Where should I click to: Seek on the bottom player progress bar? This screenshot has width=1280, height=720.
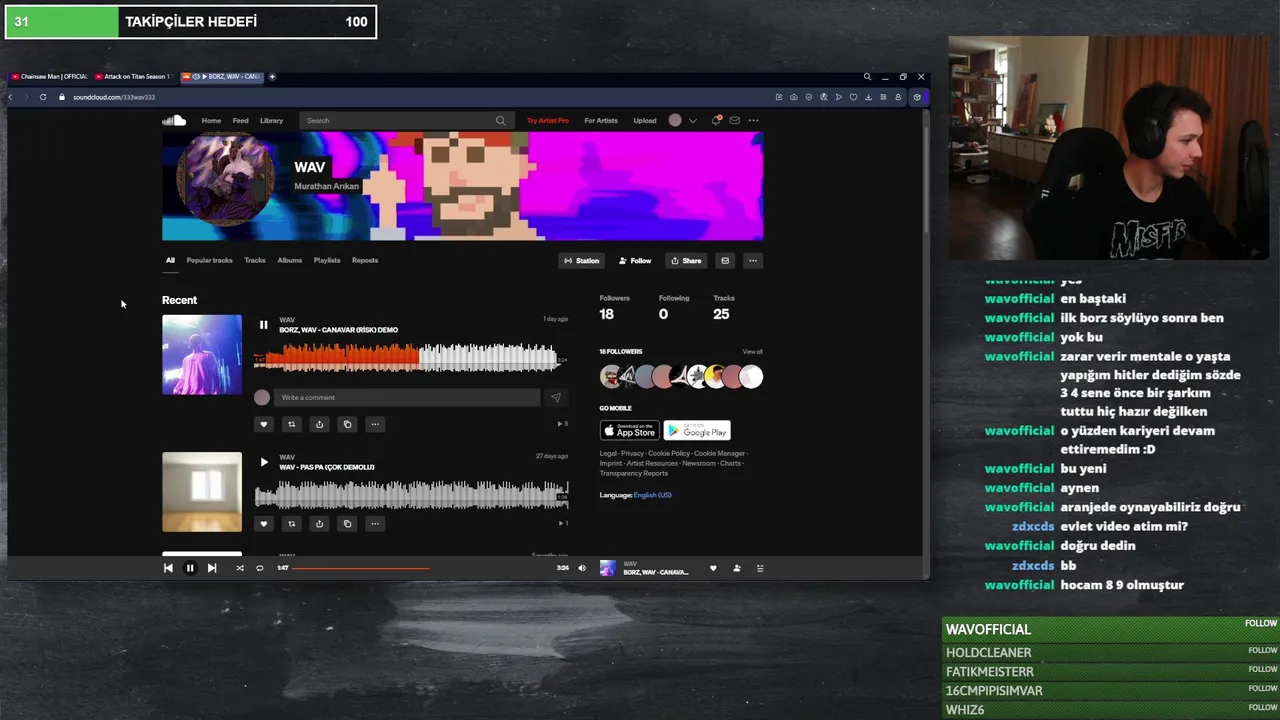[421, 568]
